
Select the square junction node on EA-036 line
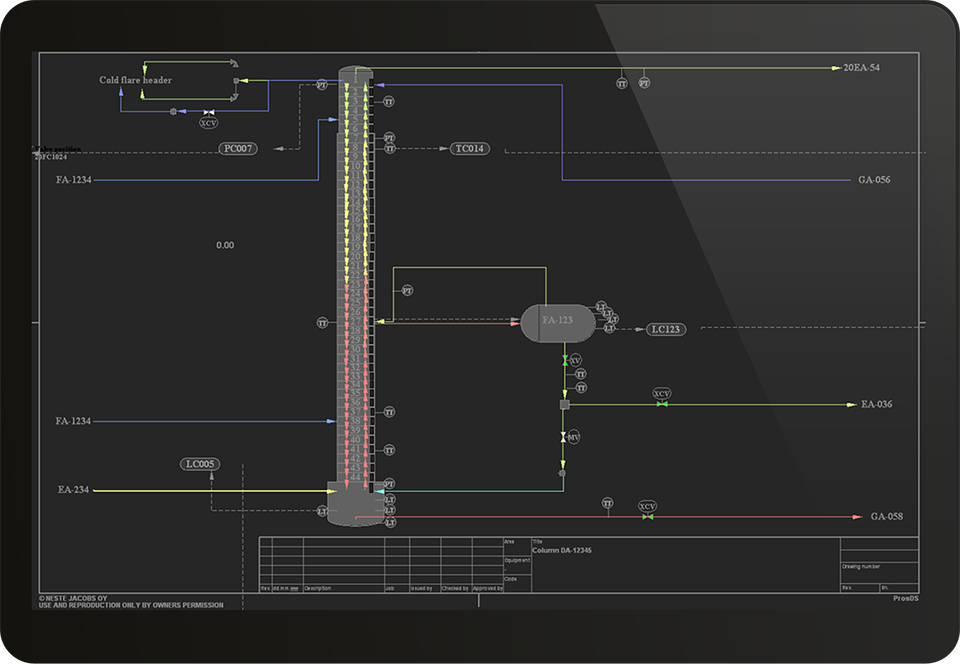[x=564, y=405]
